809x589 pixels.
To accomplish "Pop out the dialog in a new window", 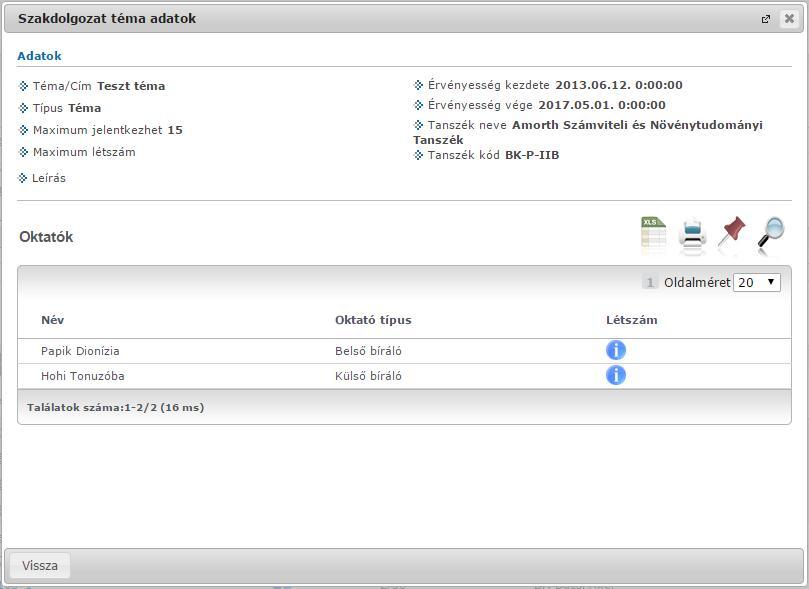I will [766, 19].
